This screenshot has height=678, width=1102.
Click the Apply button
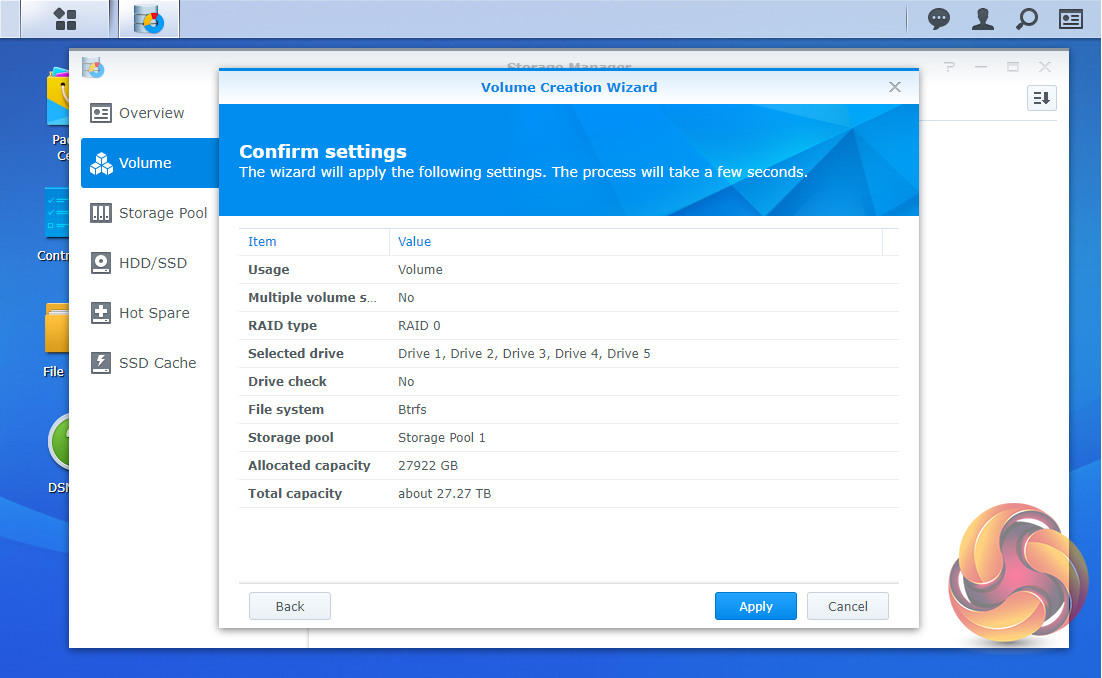tap(756, 606)
